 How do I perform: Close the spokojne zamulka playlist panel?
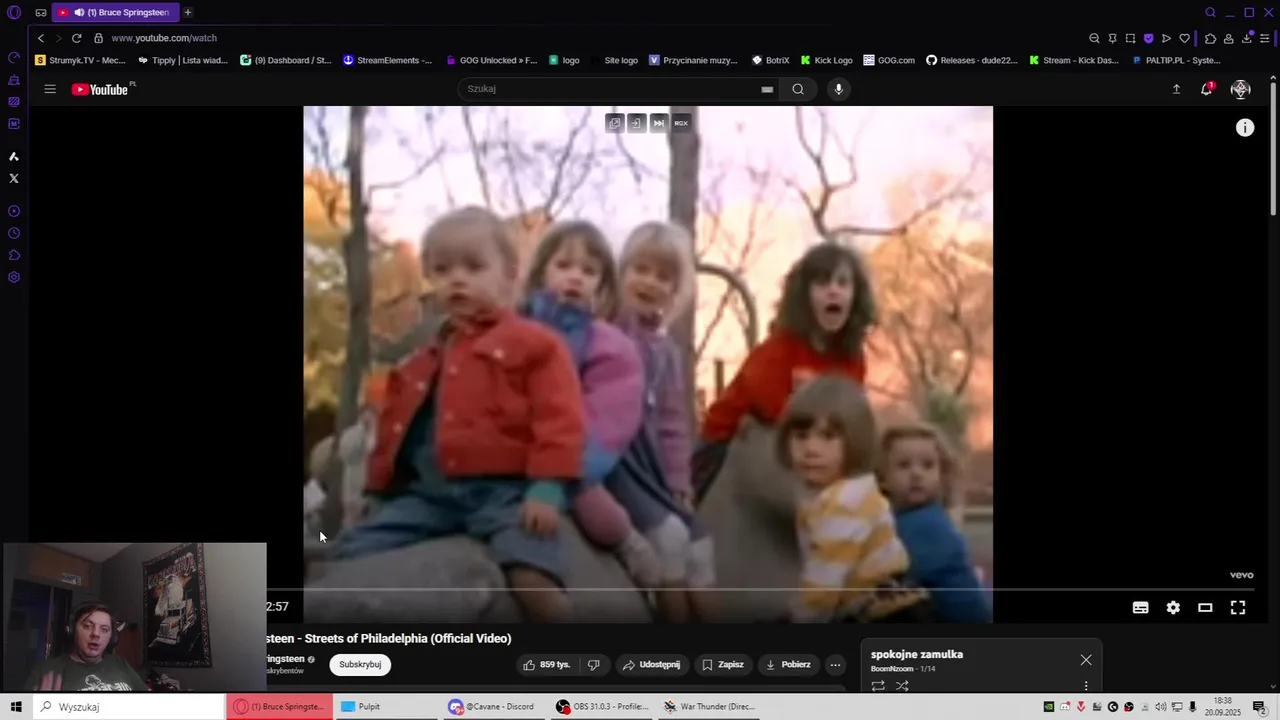point(1086,660)
